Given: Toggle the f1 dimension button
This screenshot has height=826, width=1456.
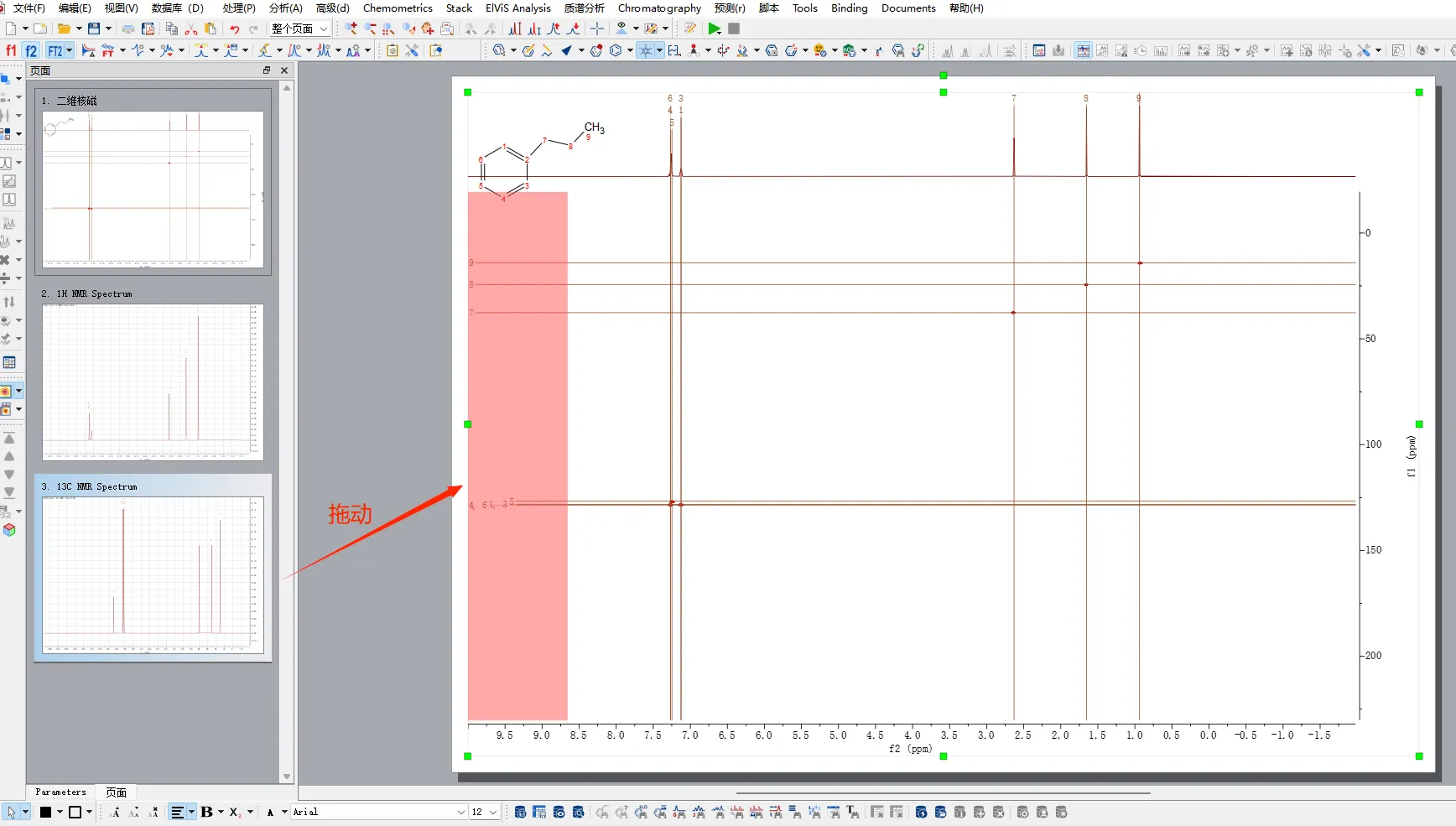Looking at the screenshot, I should pyautogui.click(x=11, y=50).
